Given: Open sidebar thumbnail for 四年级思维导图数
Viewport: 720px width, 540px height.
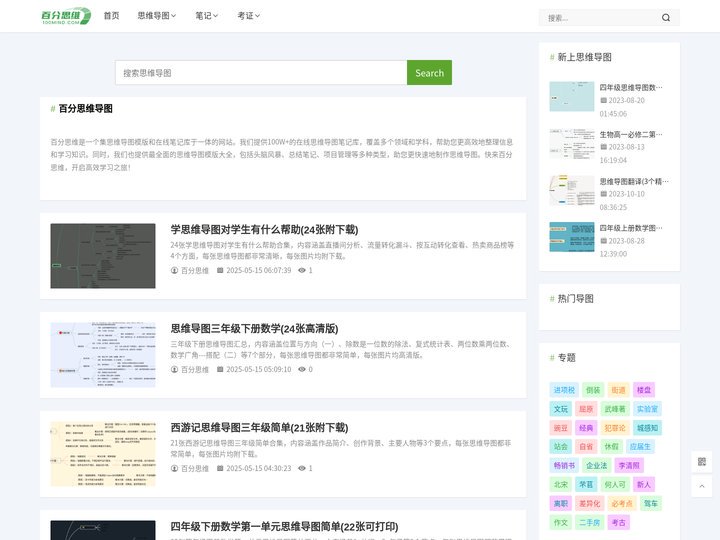Looking at the screenshot, I should tap(572, 96).
